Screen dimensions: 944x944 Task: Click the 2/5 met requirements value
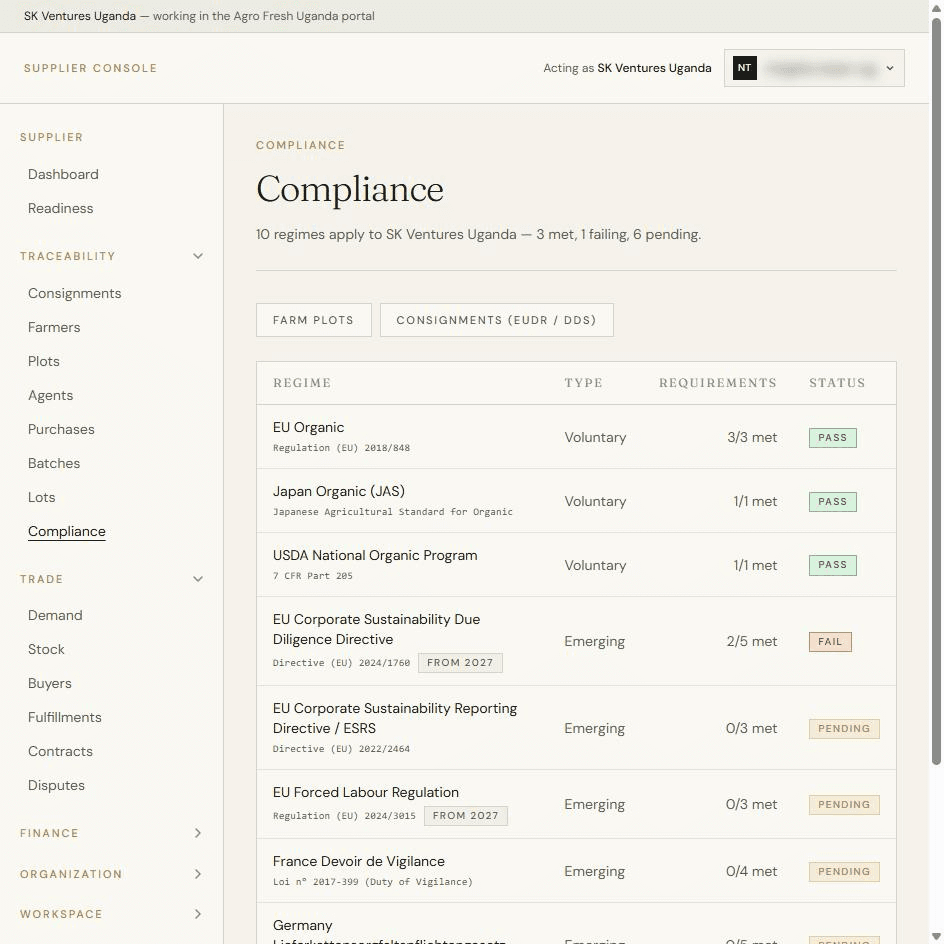pos(751,641)
